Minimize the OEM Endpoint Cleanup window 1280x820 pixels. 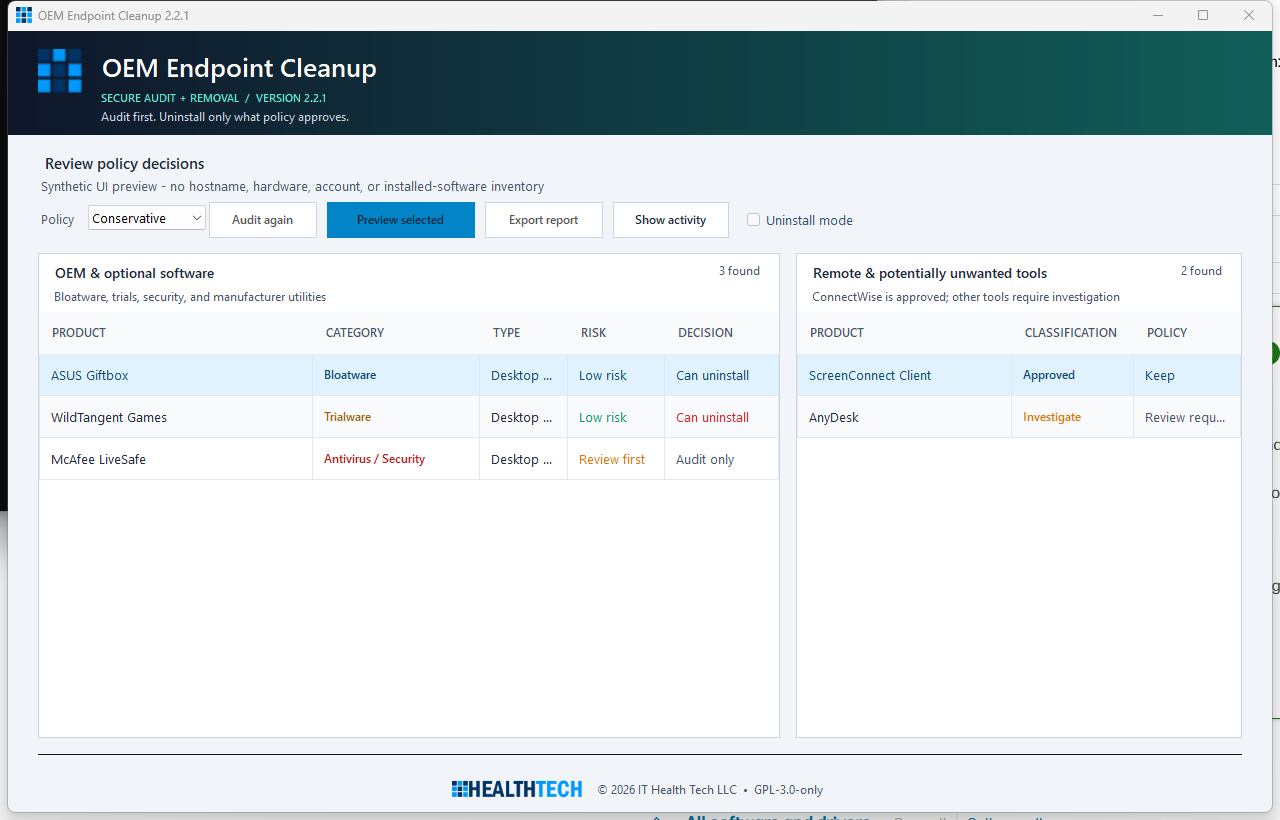(1157, 15)
